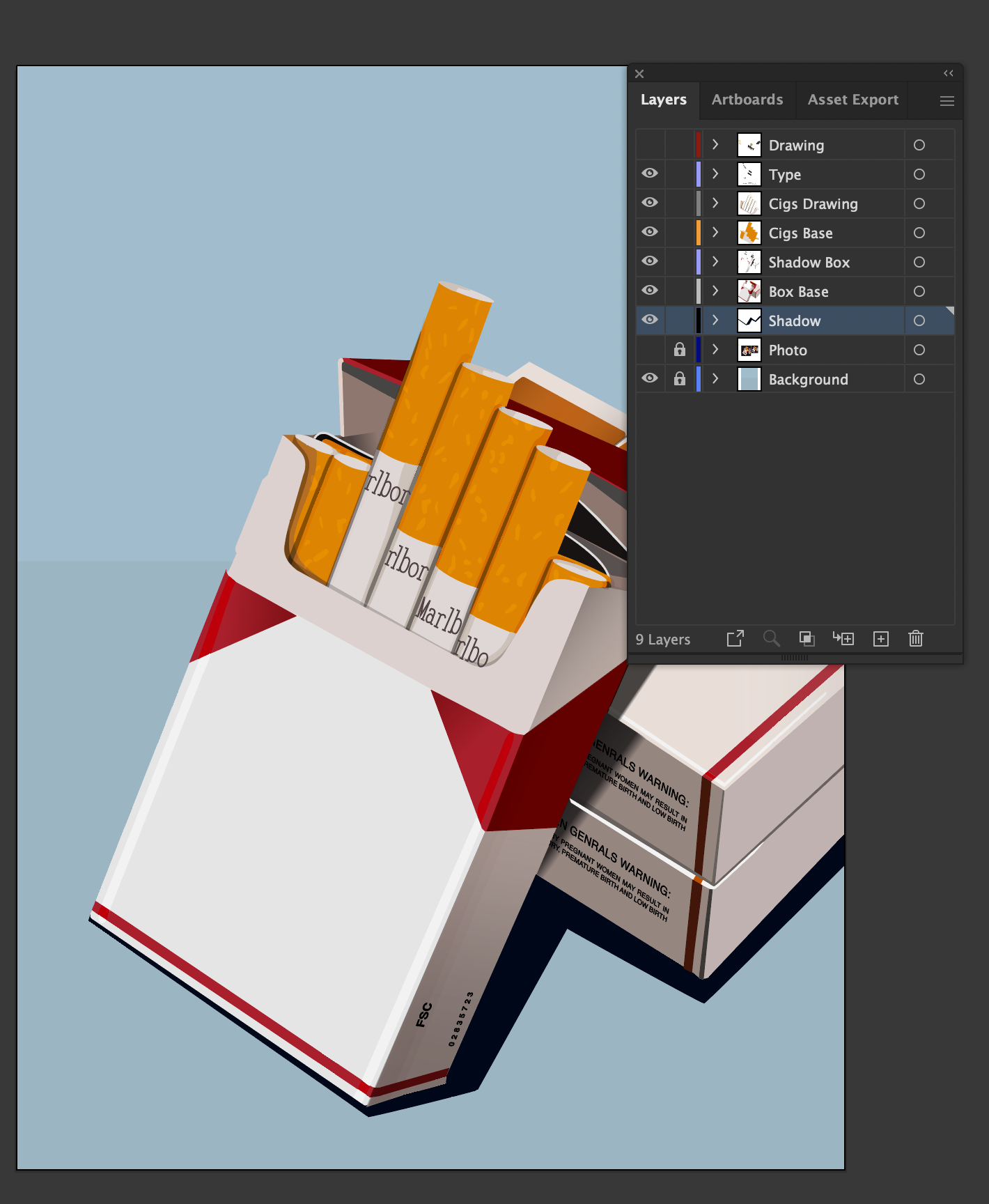This screenshot has width=989, height=1204.
Task: Collapse panel with double-arrow icon
Action: (949, 73)
